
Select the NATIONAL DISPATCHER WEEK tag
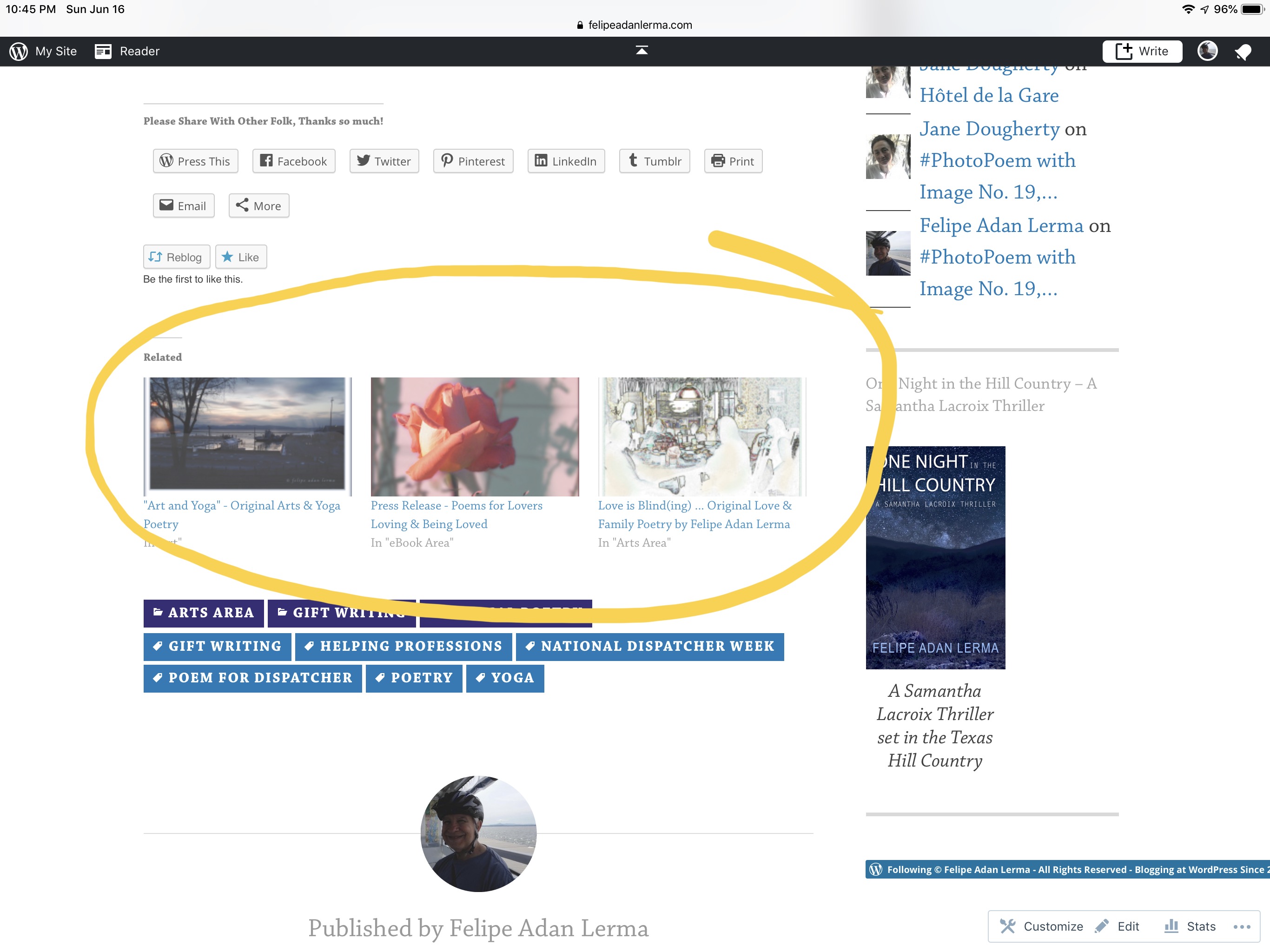pos(649,646)
